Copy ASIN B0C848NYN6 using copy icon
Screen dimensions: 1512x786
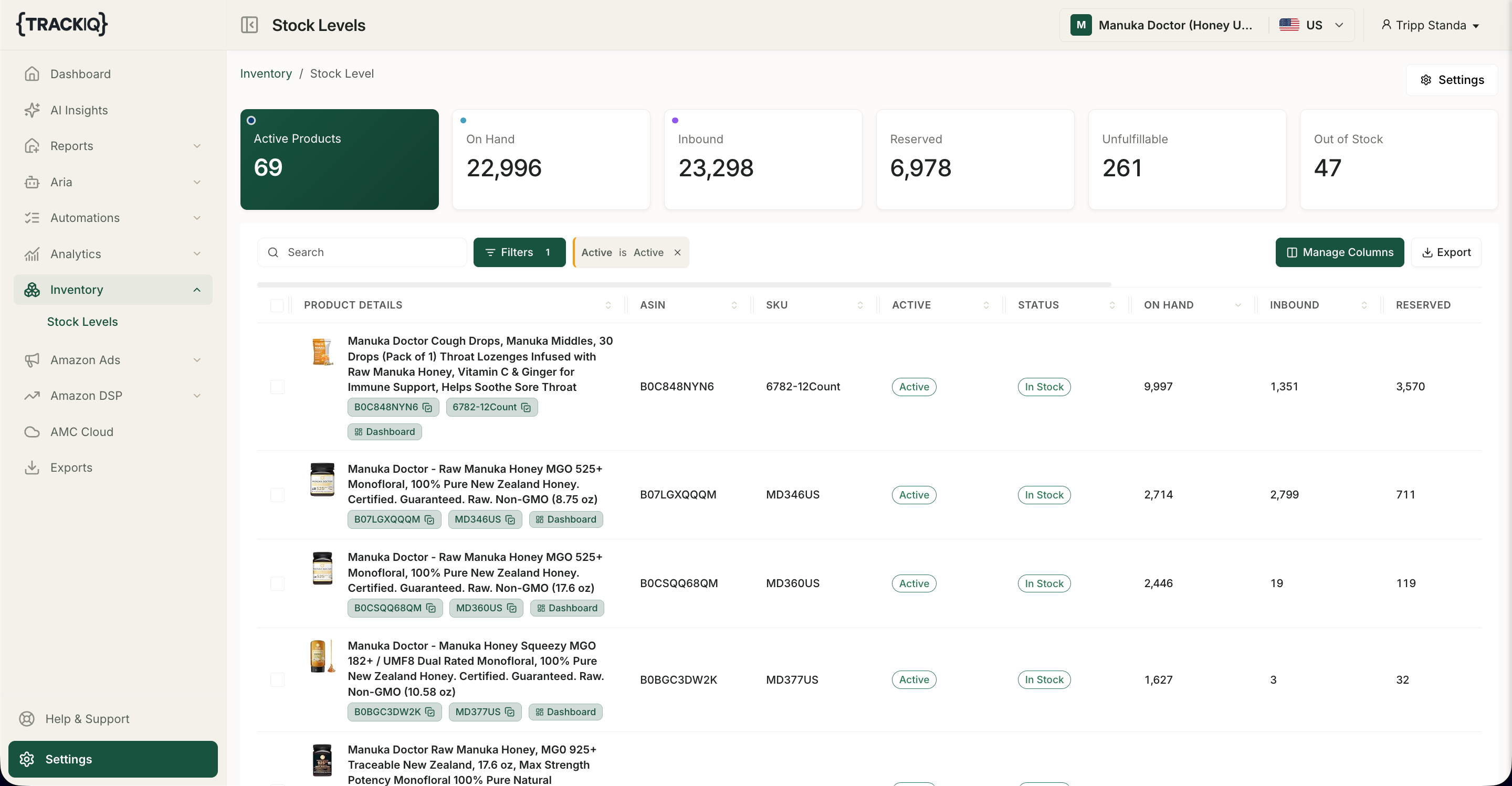tap(427, 407)
